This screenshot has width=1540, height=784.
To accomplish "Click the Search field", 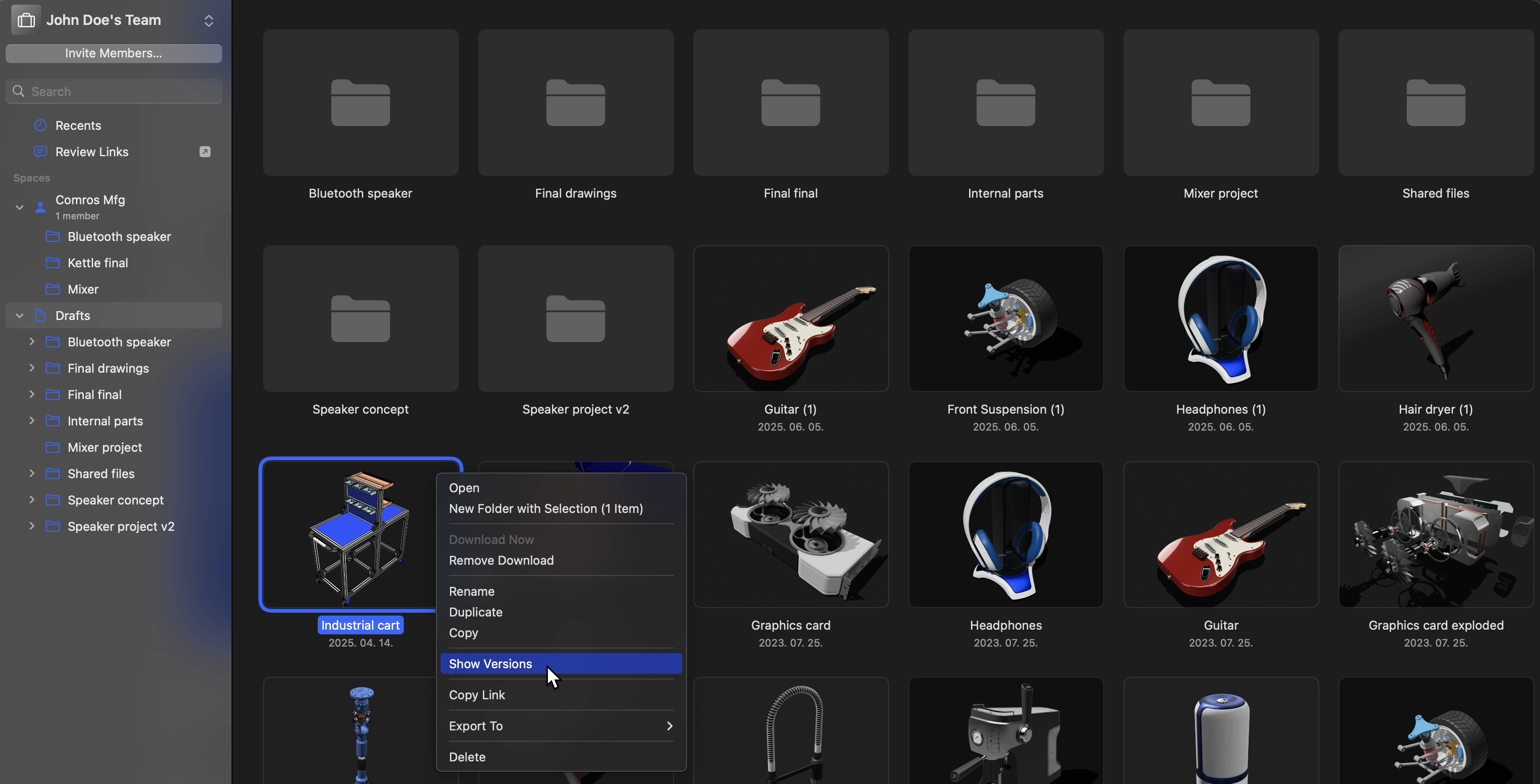I will point(113,91).
